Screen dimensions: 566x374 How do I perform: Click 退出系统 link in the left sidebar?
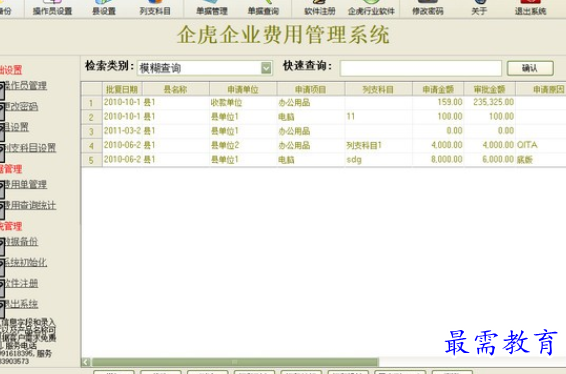tap(20, 304)
